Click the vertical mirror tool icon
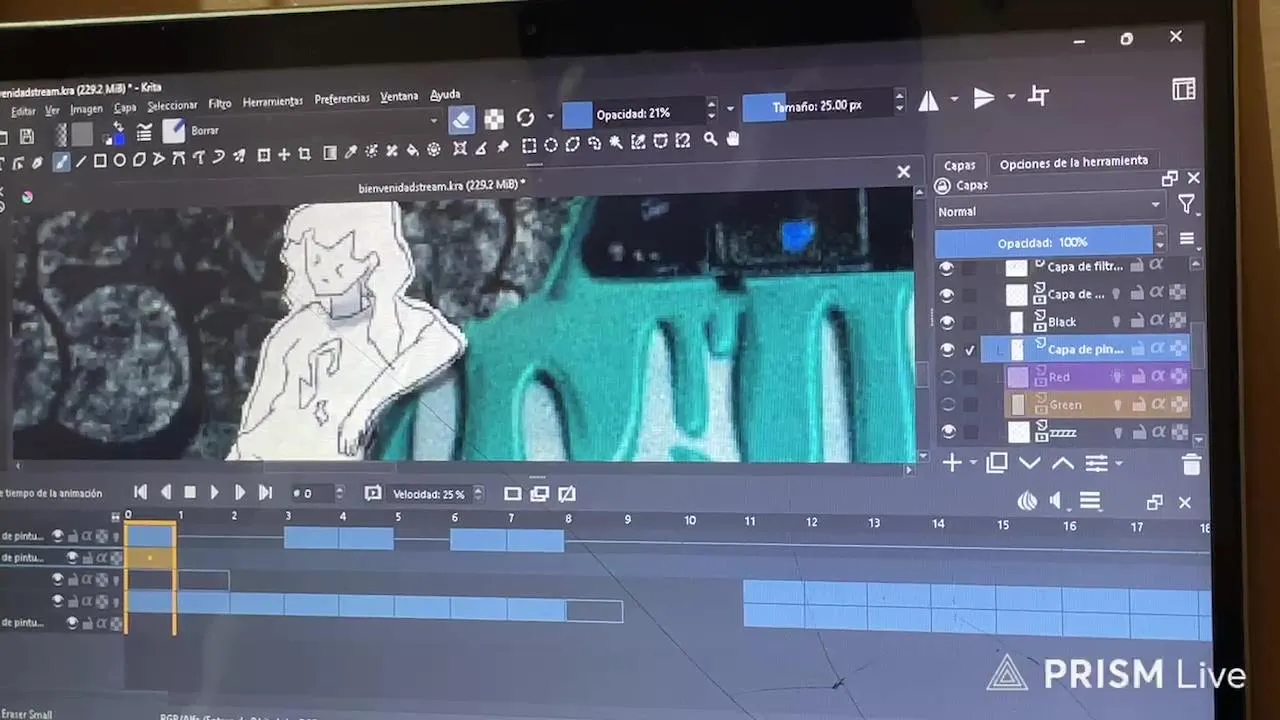This screenshot has height=720, width=1280. [x=984, y=97]
